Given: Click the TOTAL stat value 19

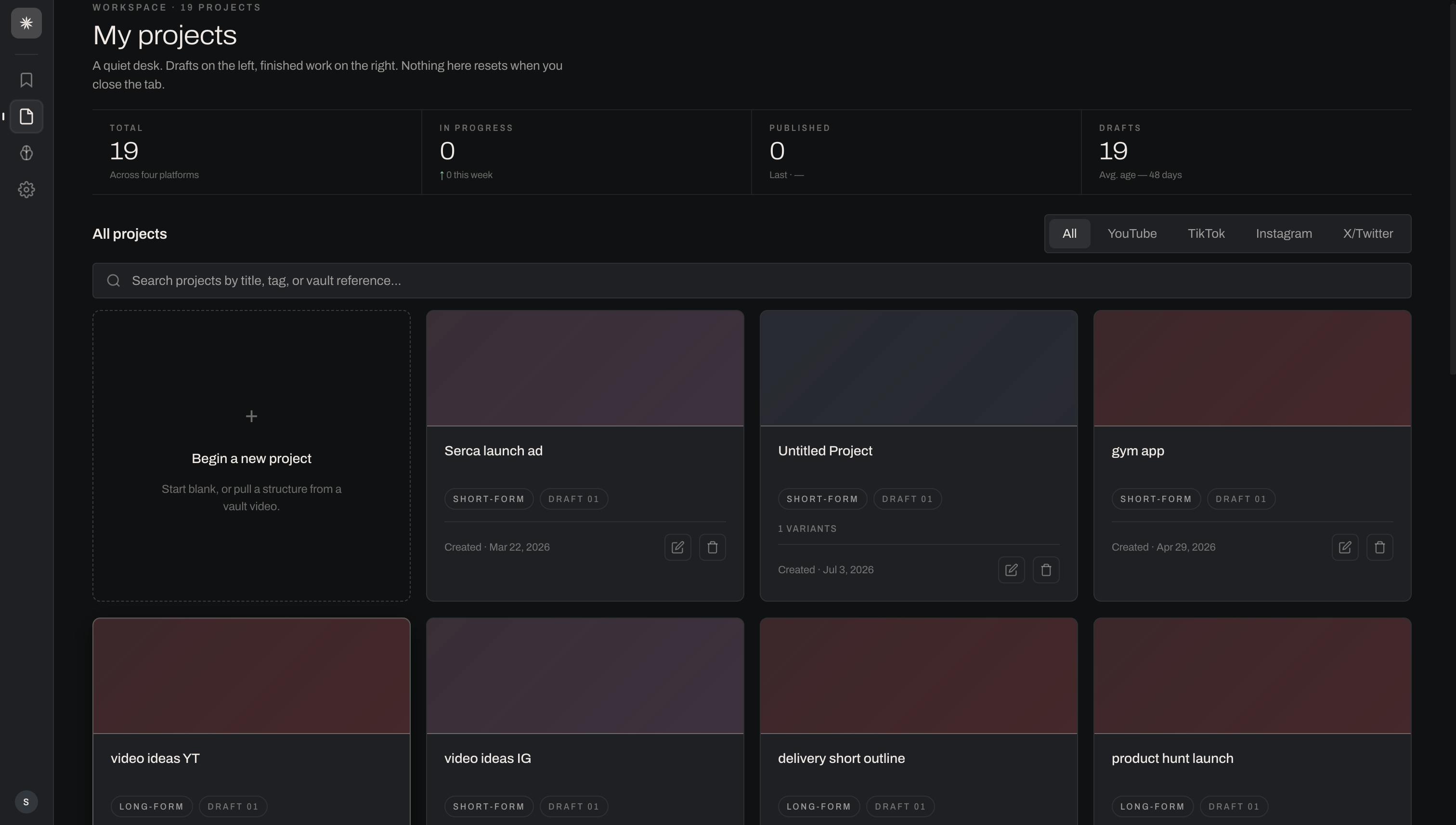Looking at the screenshot, I should [124, 151].
